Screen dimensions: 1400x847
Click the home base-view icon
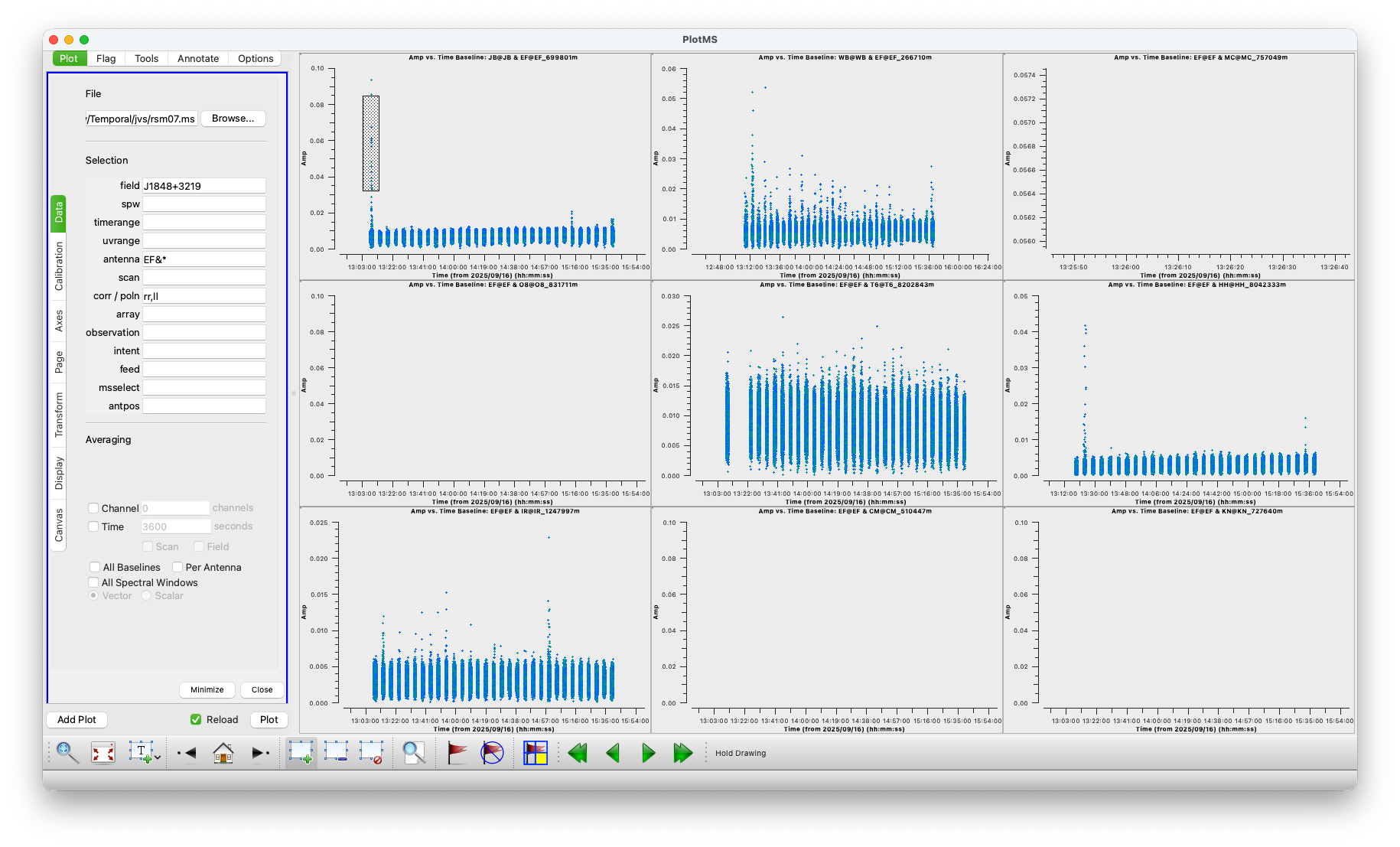(223, 753)
